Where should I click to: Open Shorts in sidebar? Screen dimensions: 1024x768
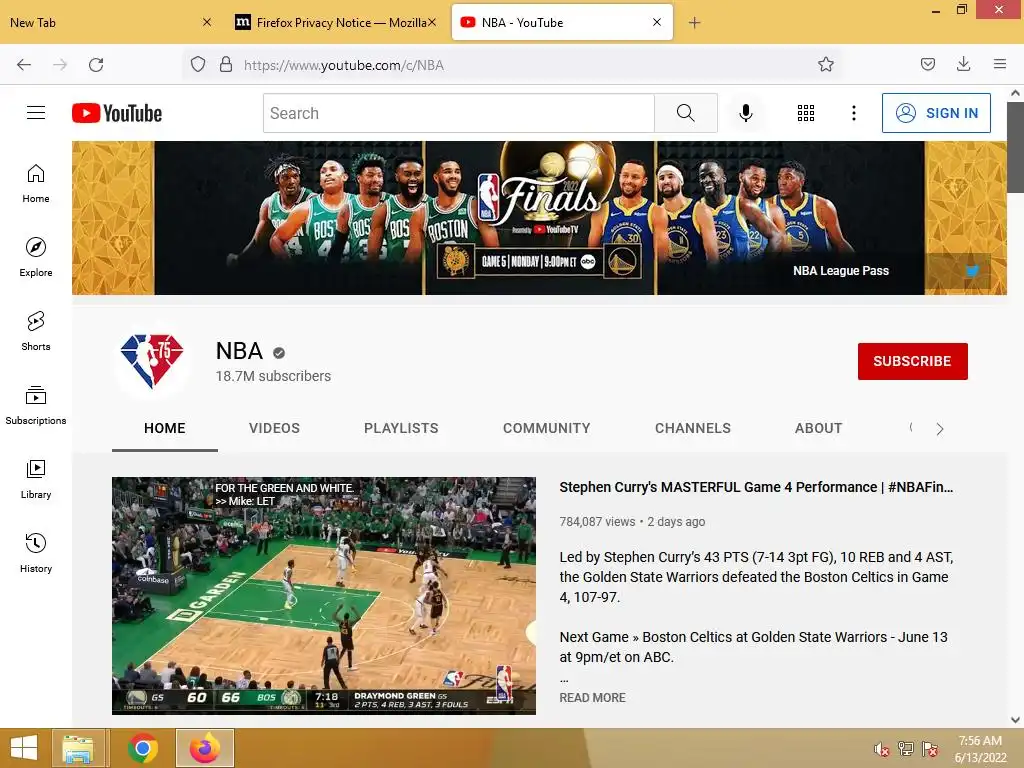pos(36,331)
